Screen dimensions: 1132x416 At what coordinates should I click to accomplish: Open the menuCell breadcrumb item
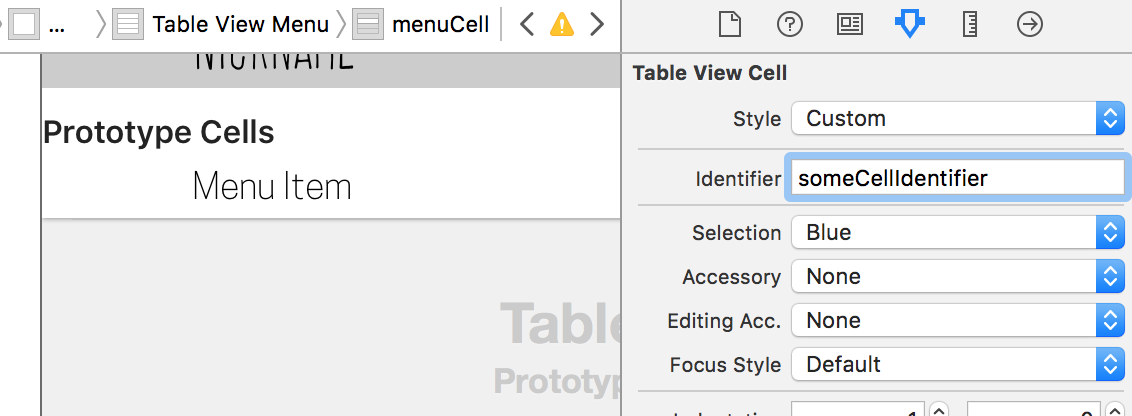click(421, 25)
